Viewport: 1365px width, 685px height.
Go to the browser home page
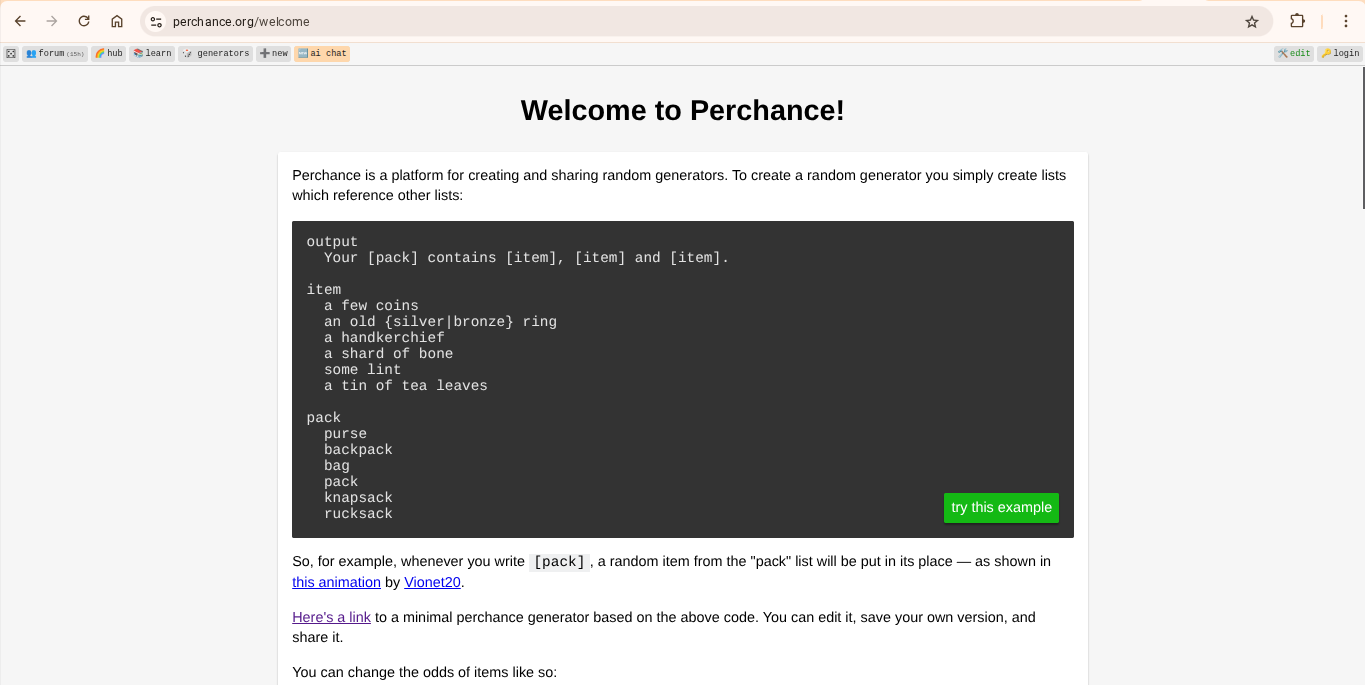117,21
